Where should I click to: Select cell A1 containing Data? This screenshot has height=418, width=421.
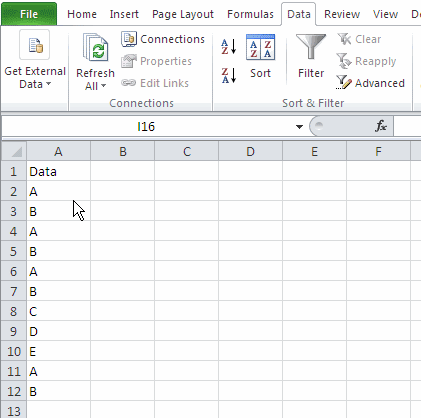pyautogui.click(x=58, y=171)
